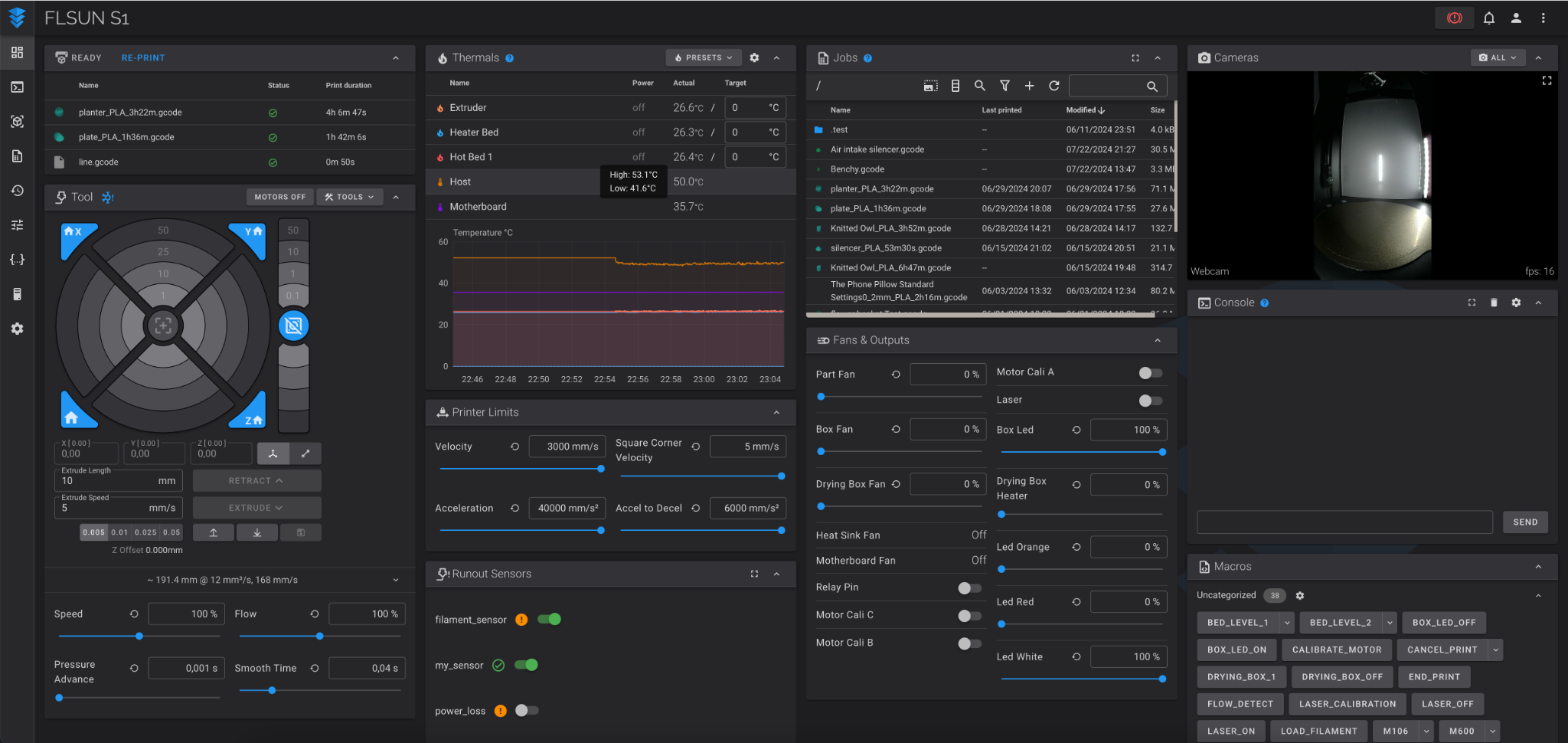
Task: Open the Presets dropdown in Thermals
Action: [x=704, y=57]
